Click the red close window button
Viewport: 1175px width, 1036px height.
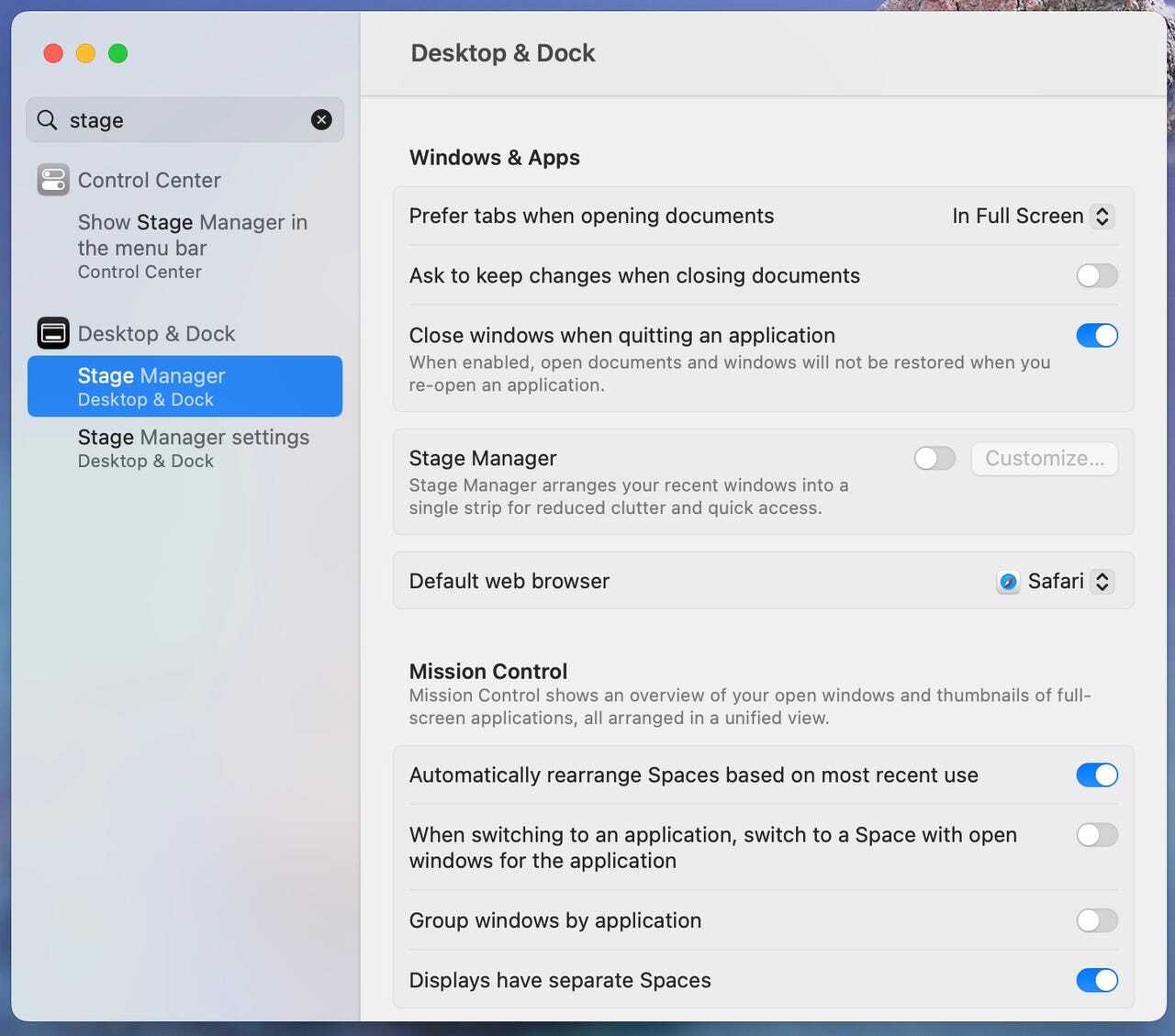[53, 53]
